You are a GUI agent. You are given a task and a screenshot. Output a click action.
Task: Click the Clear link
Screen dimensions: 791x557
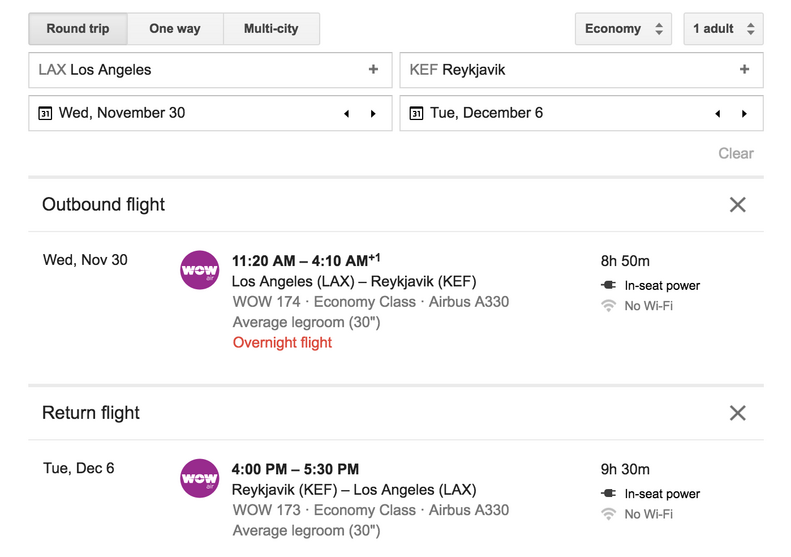736,153
